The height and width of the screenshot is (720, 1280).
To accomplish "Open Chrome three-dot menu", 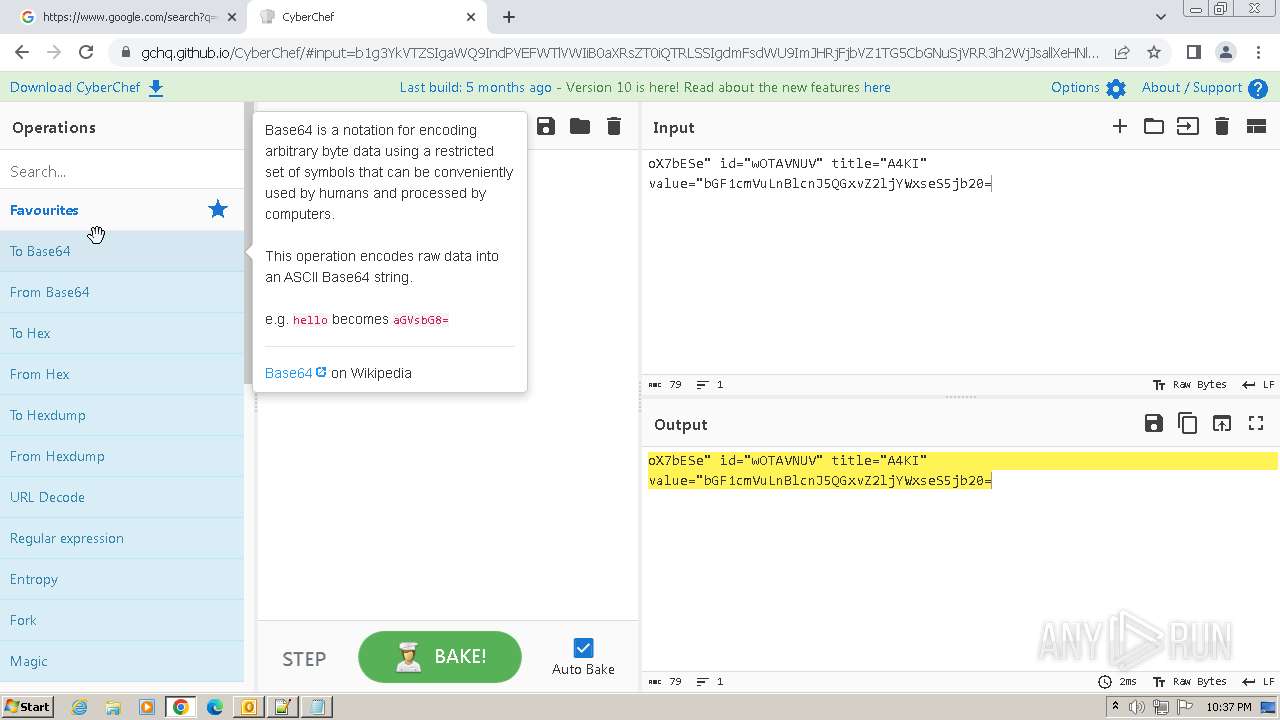I will pyautogui.click(x=1258, y=52).
